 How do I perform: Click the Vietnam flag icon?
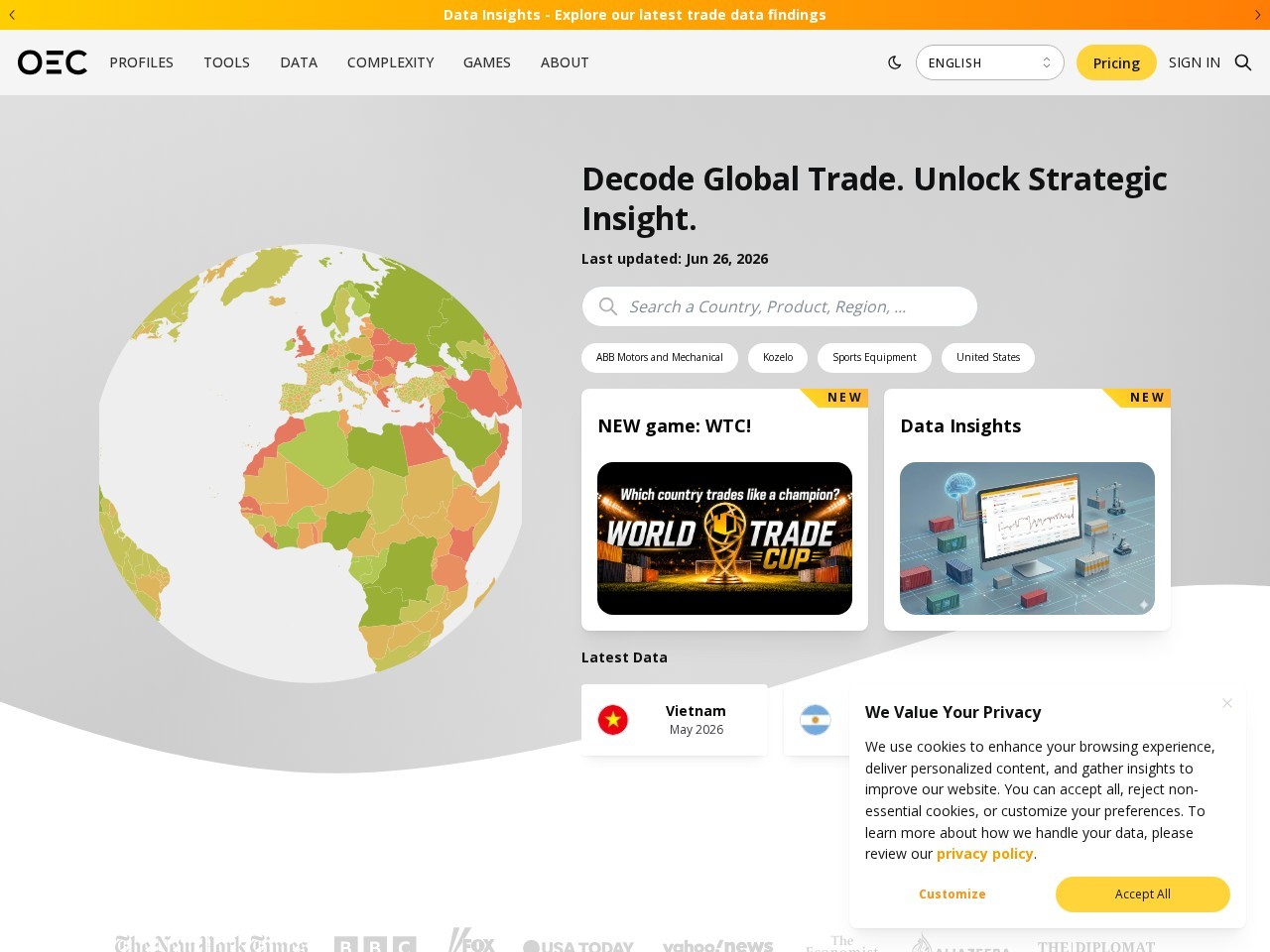pos(613,720)
